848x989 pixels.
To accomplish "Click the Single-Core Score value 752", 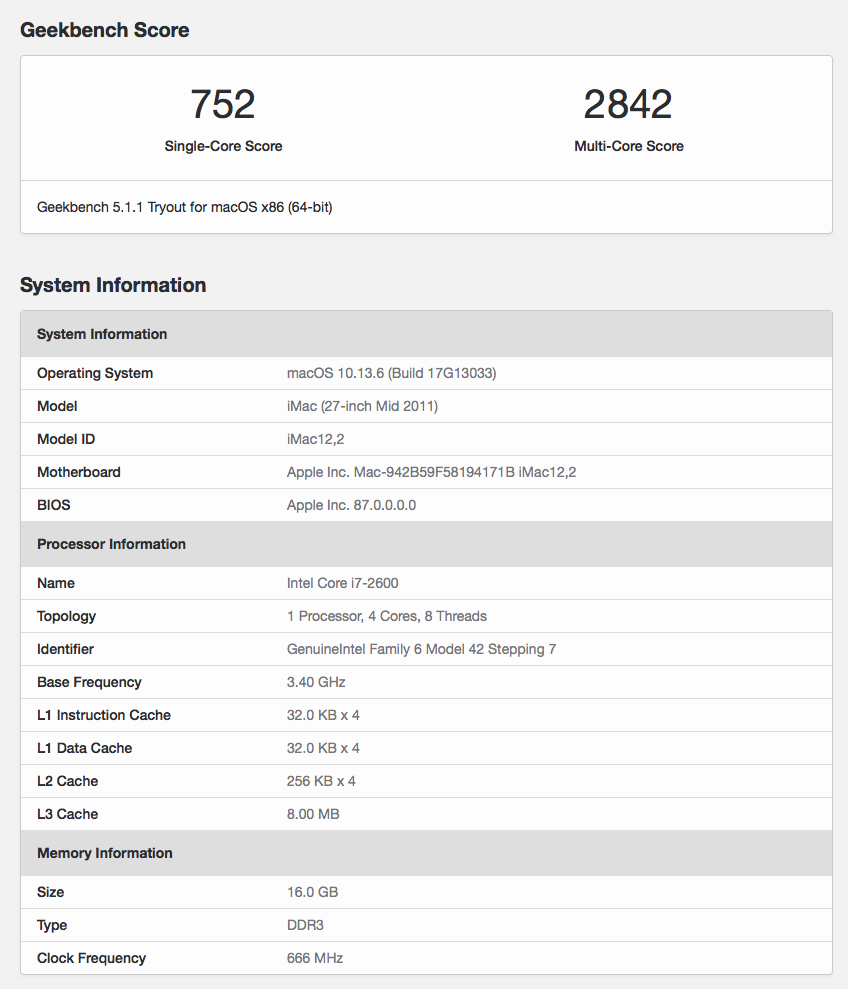I will (x=223, y=104).
